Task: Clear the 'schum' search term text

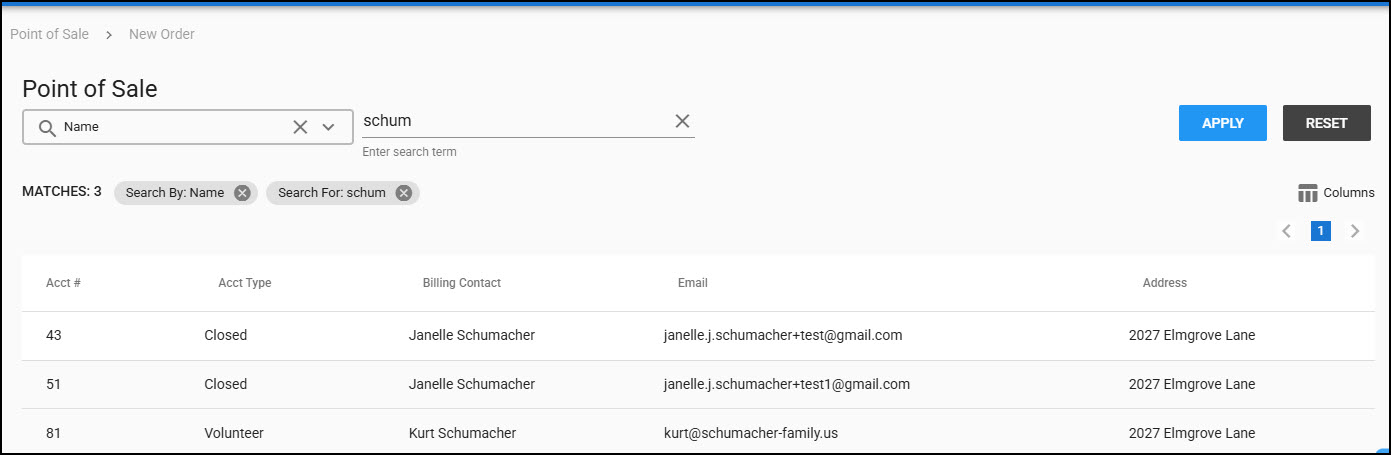Action: [x=682, y=121]
